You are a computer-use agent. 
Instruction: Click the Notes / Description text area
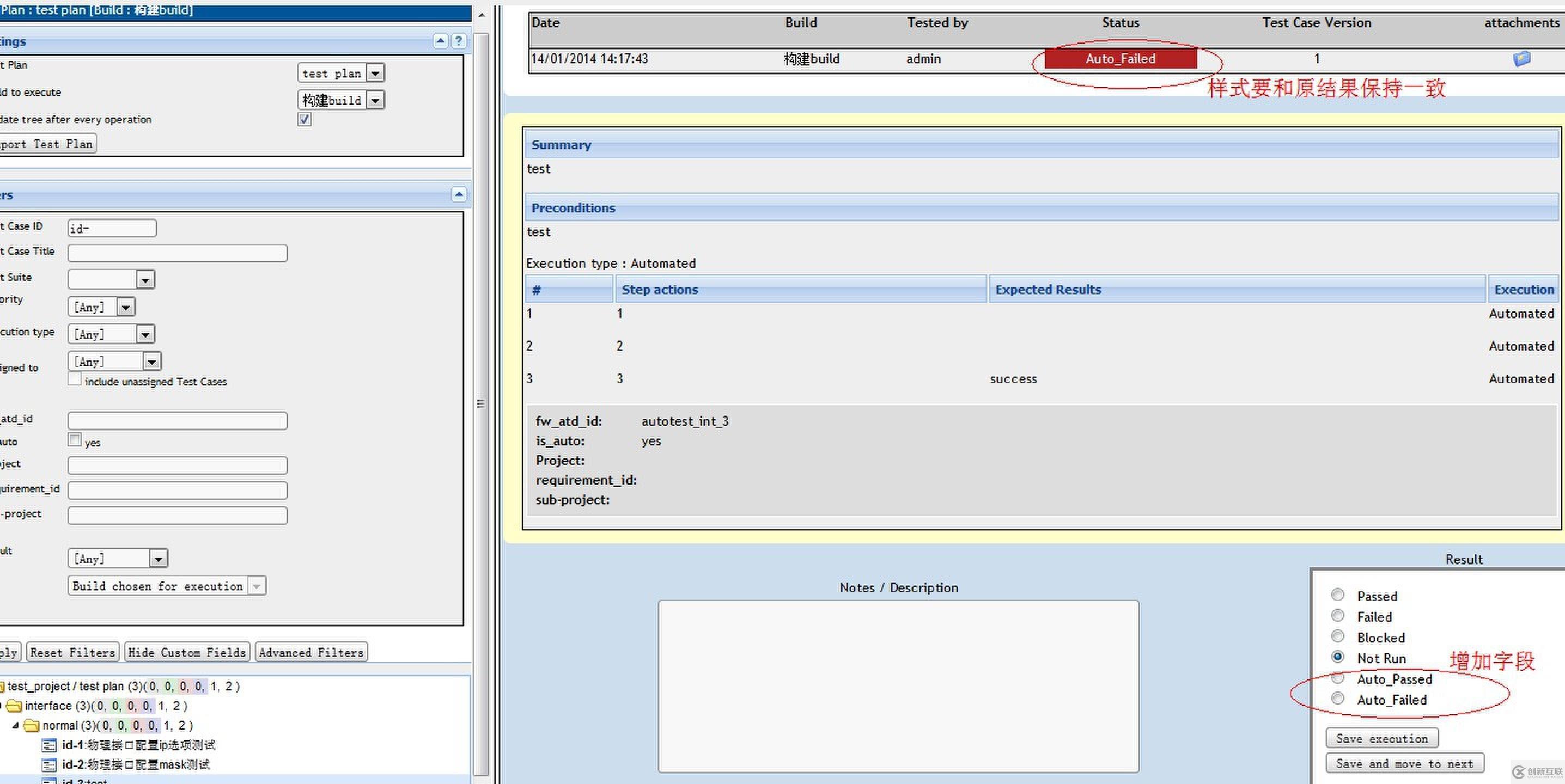click(898, 686)
